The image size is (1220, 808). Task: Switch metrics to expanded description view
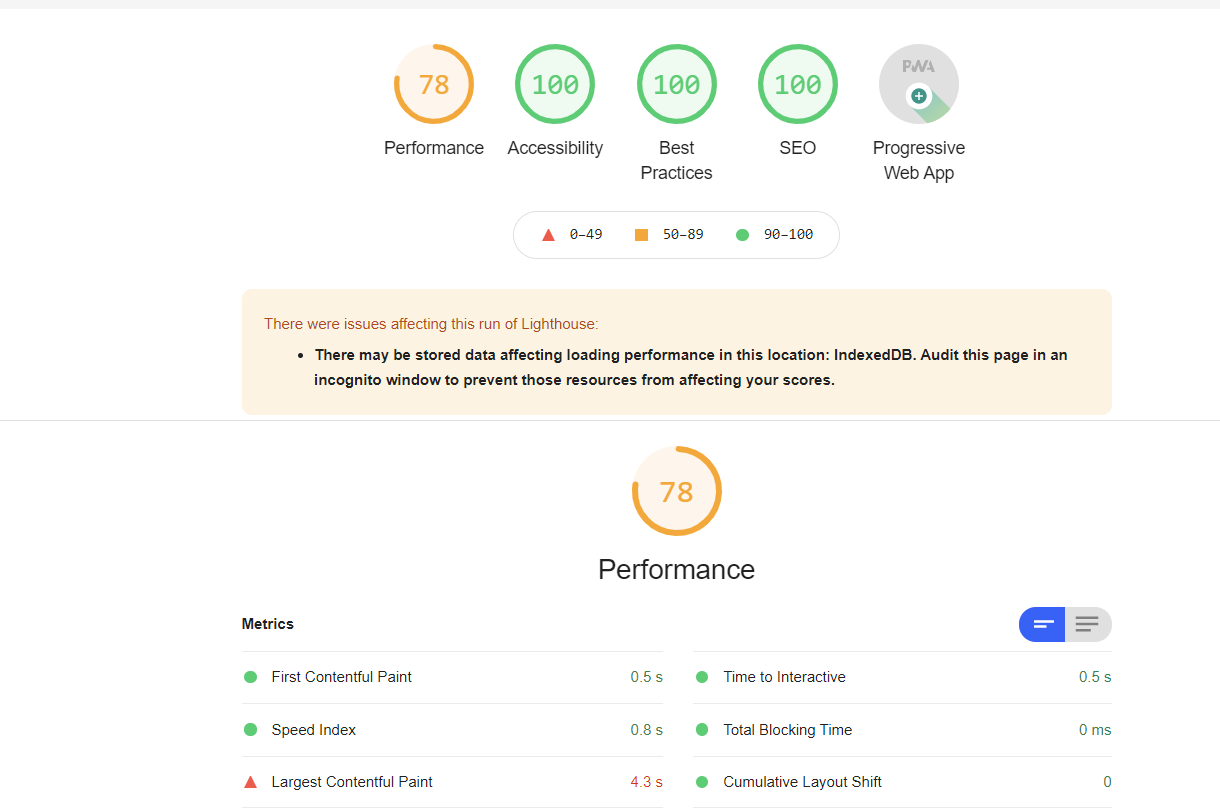tap(1088, 625)
